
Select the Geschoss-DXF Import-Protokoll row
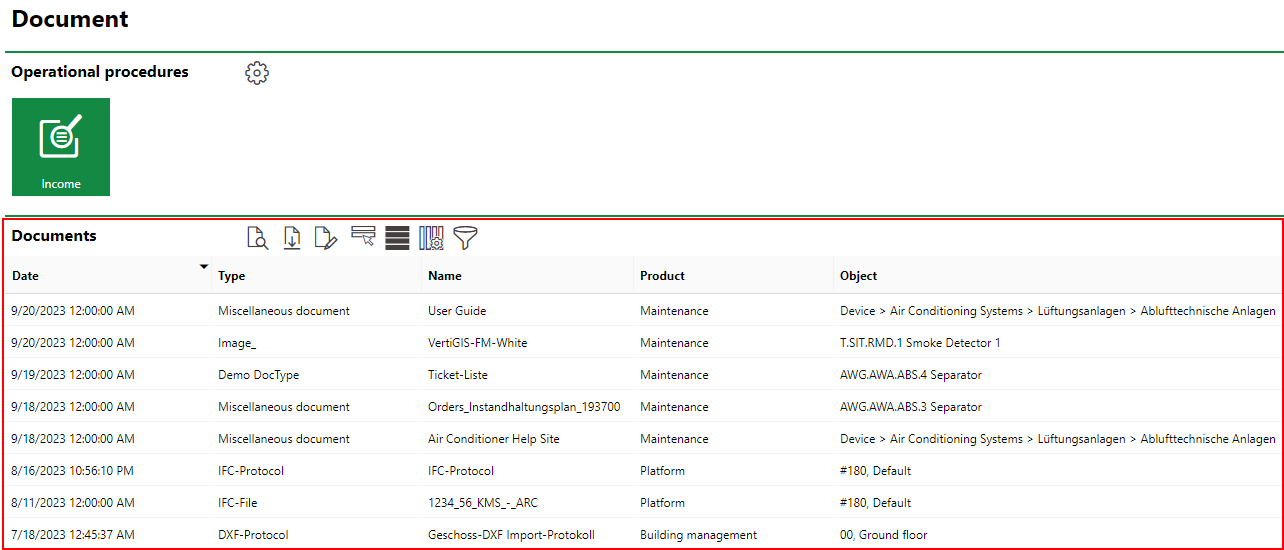point(511,535)
